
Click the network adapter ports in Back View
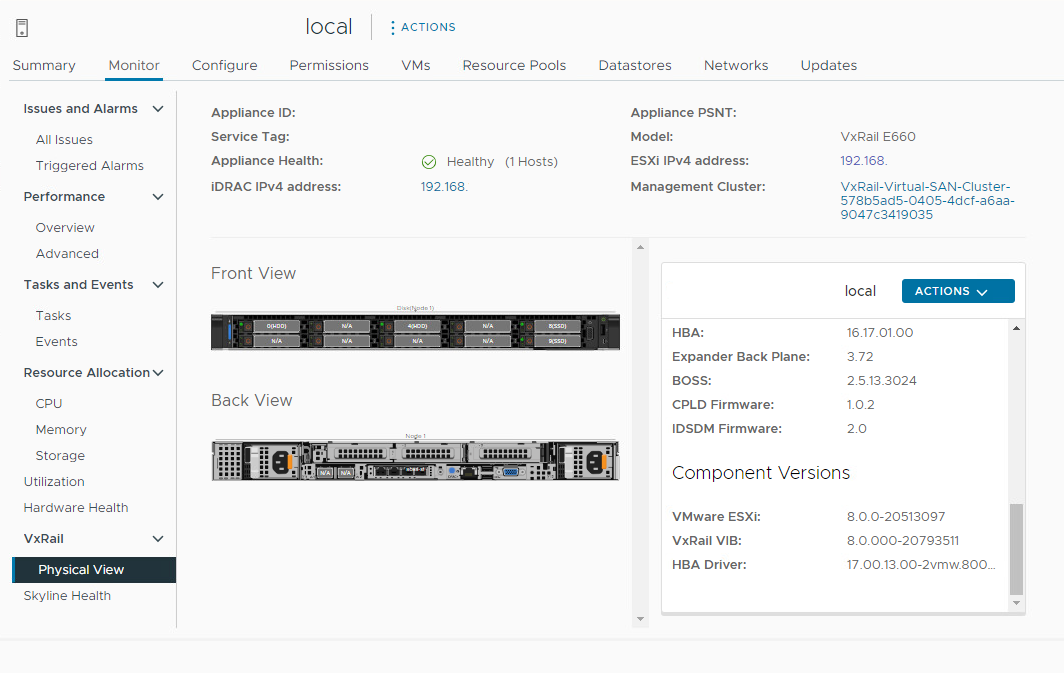click(x=402, y=472)
